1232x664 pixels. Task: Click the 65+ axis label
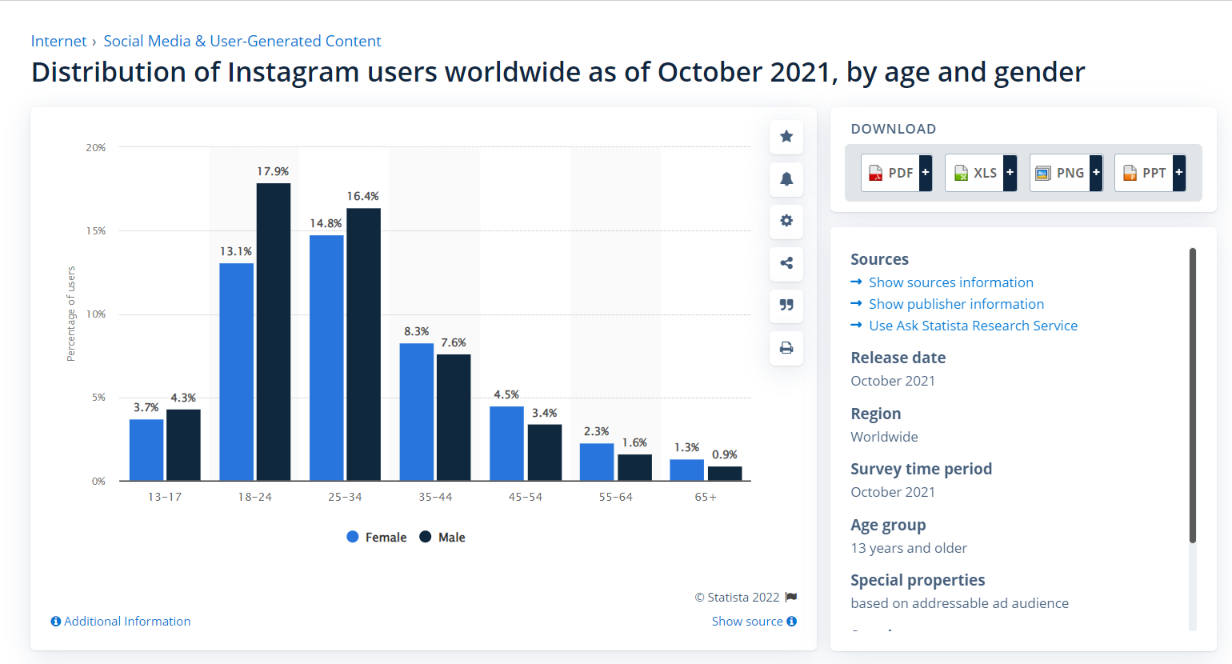(706, 497)
